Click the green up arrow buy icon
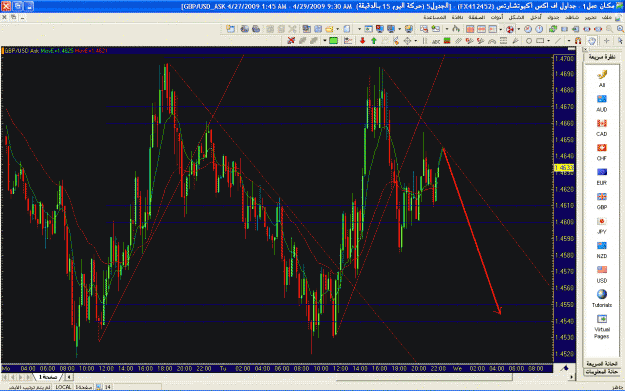The image size is (625, 391). pyautogui.click(x=374, y=41)
